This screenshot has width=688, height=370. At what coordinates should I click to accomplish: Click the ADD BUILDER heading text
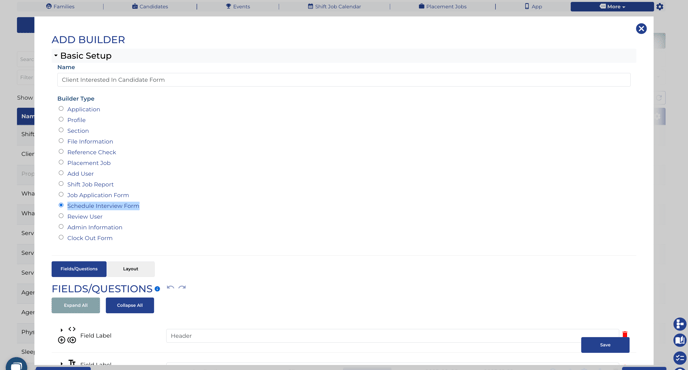point(88,40)
